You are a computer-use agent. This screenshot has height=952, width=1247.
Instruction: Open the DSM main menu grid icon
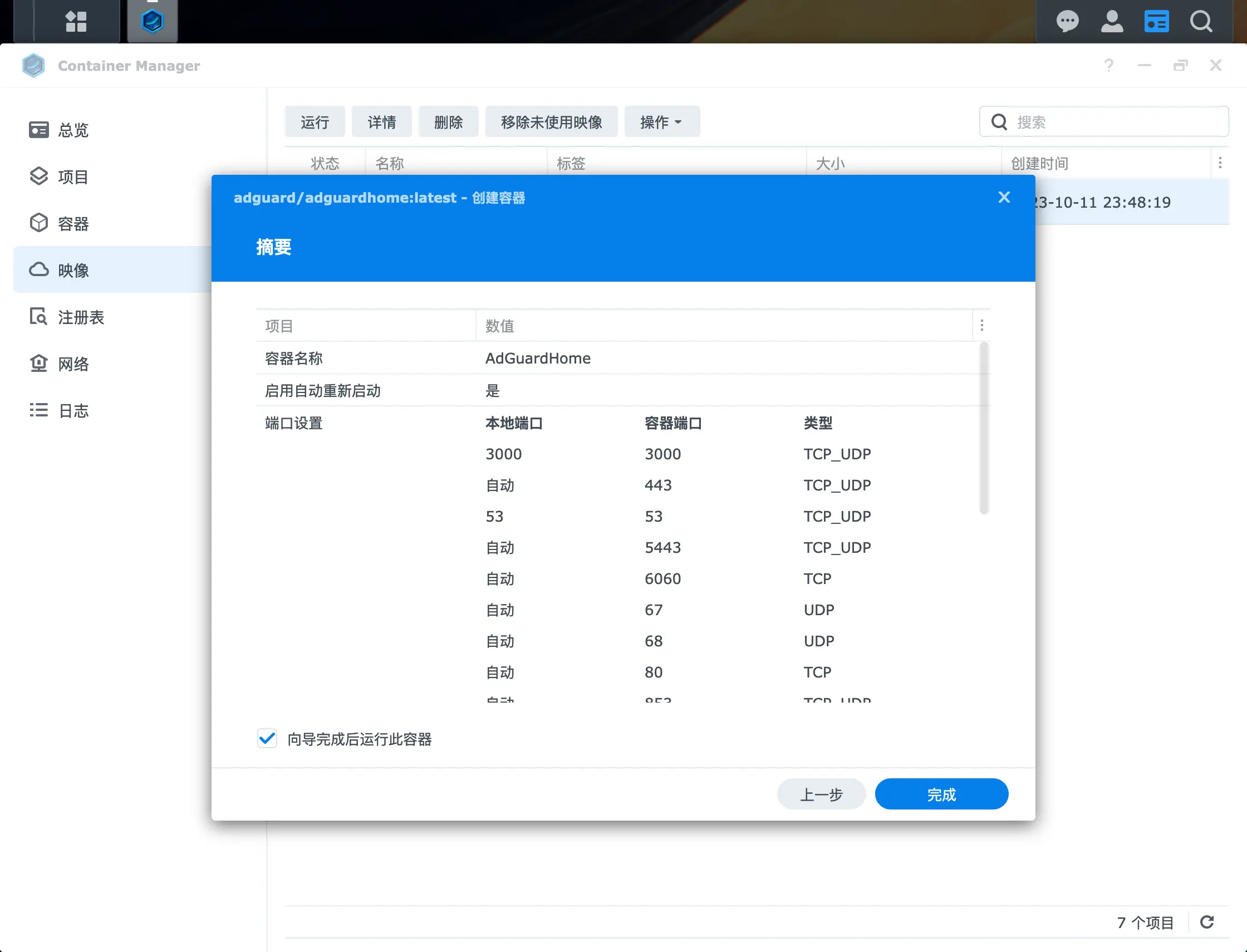76,22
